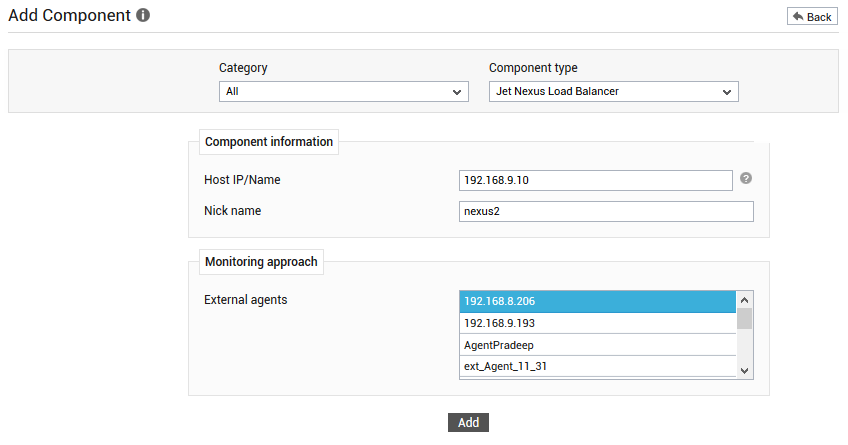Go back using the Back button
Viewport: 848px width, 445px height.
pyautogui.click(x=812, y=17)
